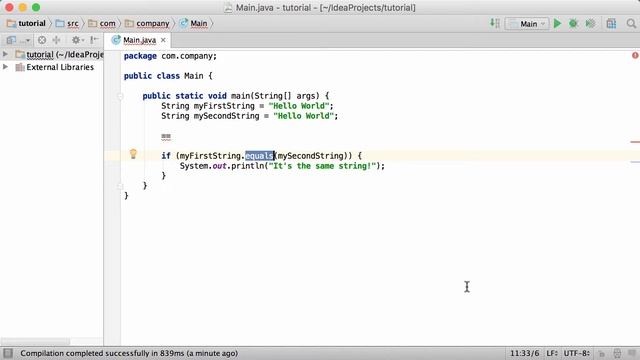The image size is (640, 360).
Task: Select External Libraries row in project tree
Action: tap(52, 67)
